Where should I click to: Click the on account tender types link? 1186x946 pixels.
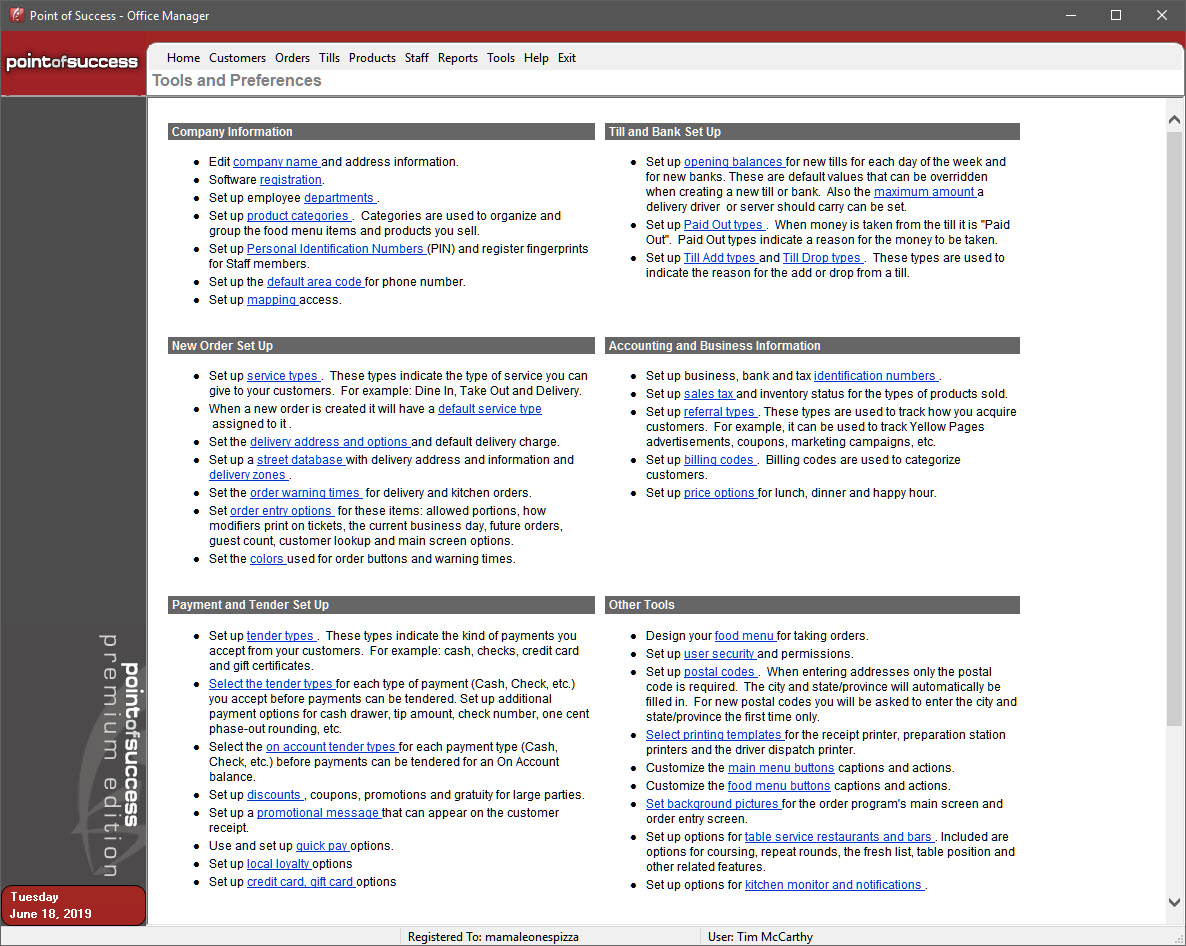[331, 747]
